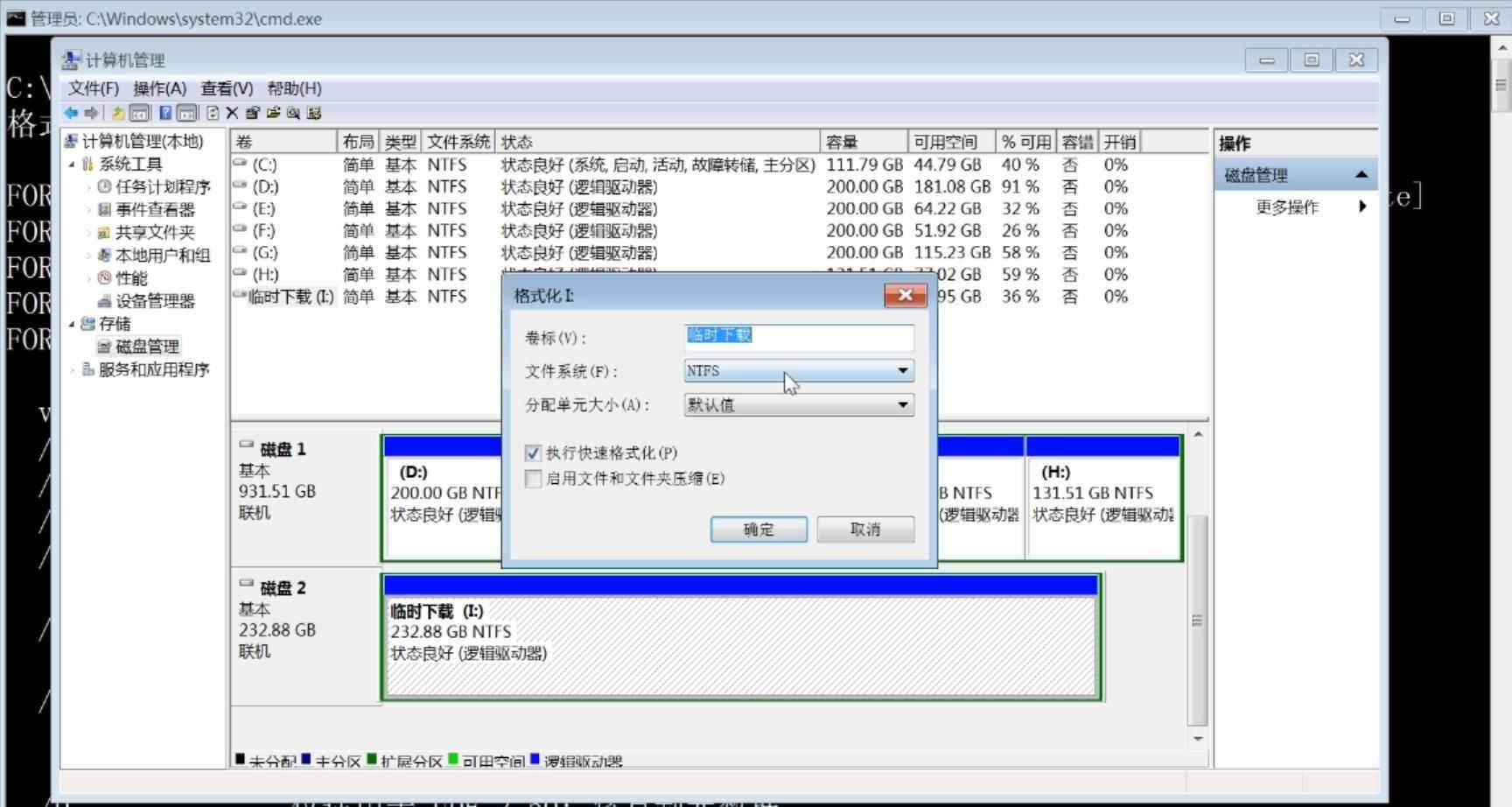
Task: Enable 启用文件和文件夹压缩(E) compression
Action: (534, 479)
